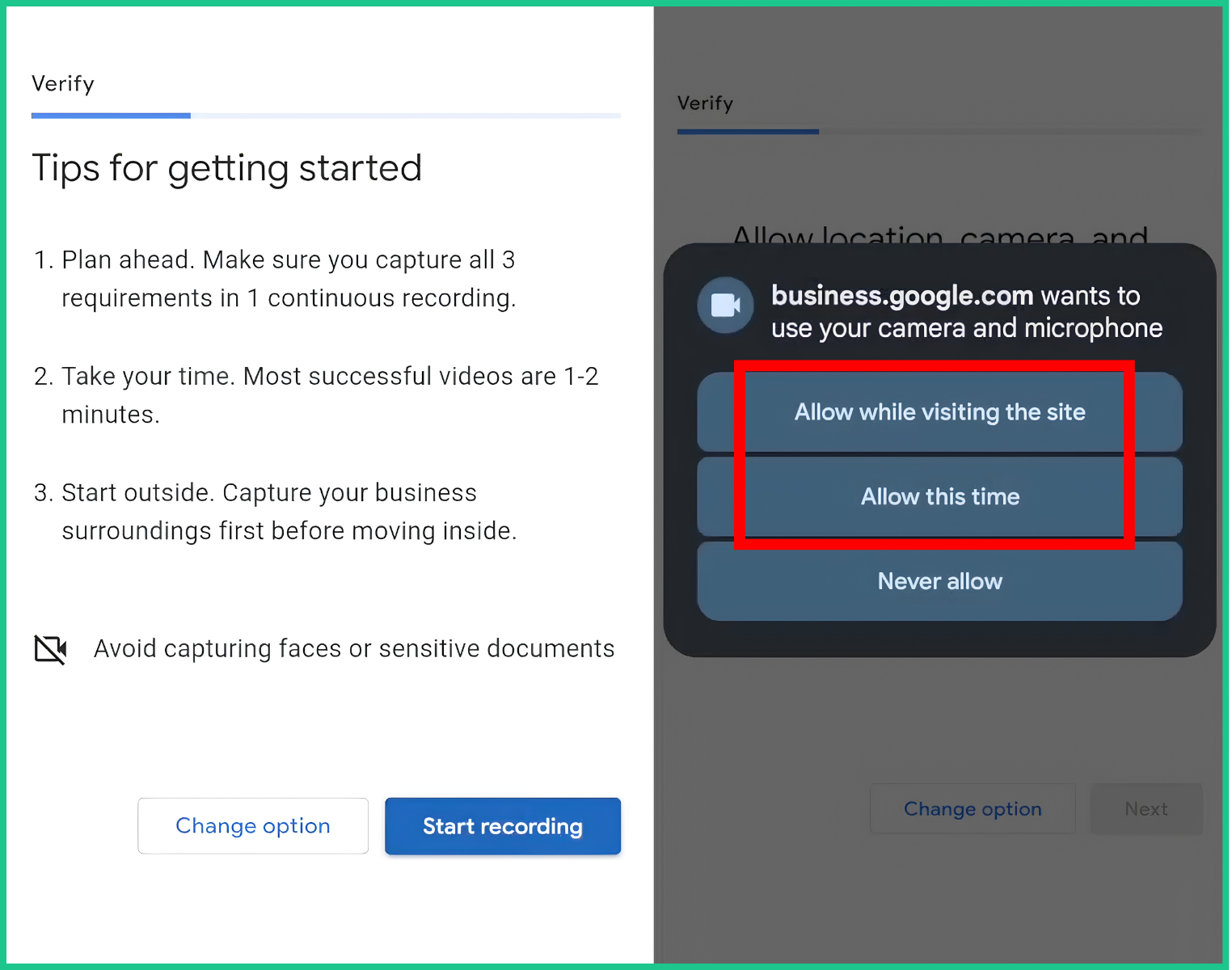The height and width of the screenshot is (970, 1232).
Task: Click the dimmed Change option button
Action: (x=973, y=808)
